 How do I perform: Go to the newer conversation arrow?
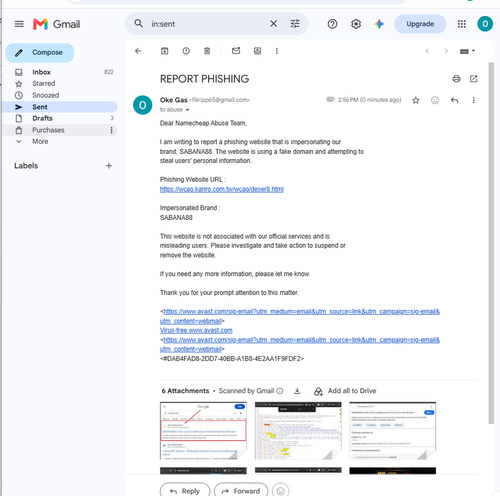(x=427, y=51)
